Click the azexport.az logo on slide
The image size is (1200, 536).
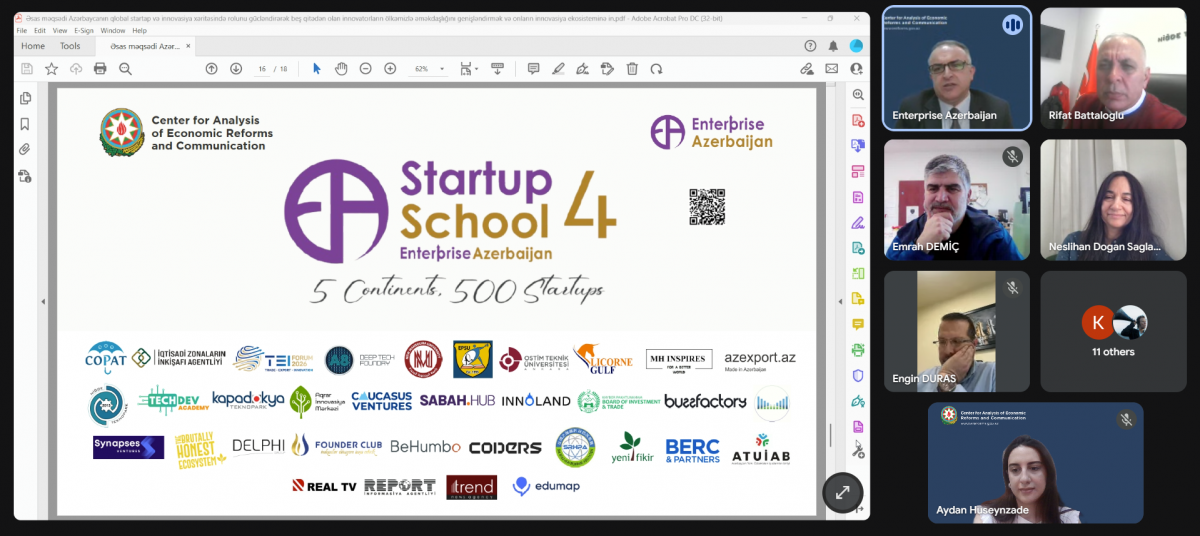(x=760, y=360)
